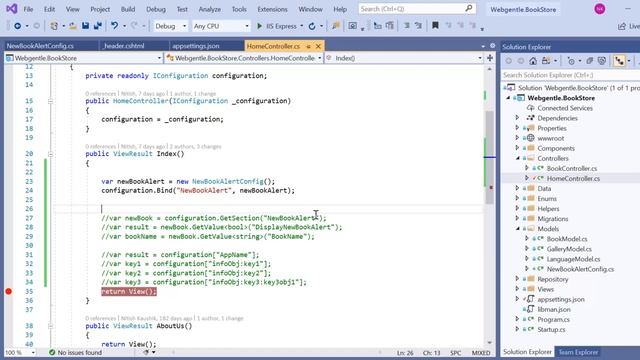Select Startup.cs in Solution Explorer
Screen dimensions: 640x360
[x=551, y=329]
